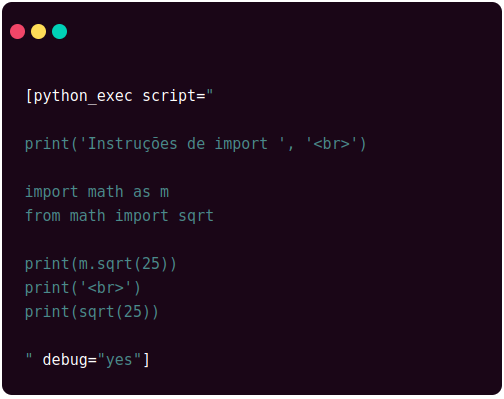Click the closing square bracket
This screenshot has width=504, height=399.
tap(146, 360)
